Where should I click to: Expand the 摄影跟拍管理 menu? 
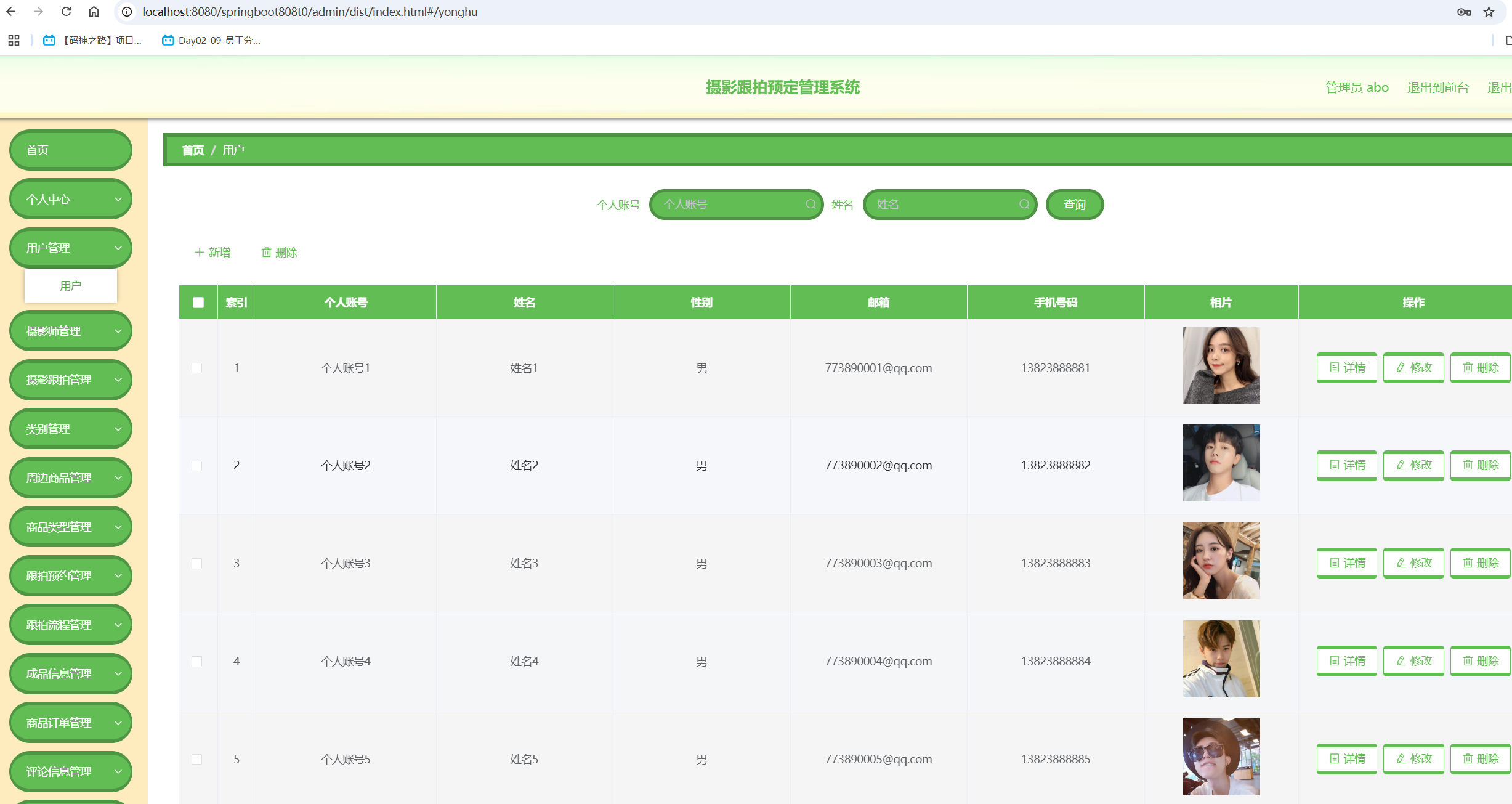click(x=71, y=380)
